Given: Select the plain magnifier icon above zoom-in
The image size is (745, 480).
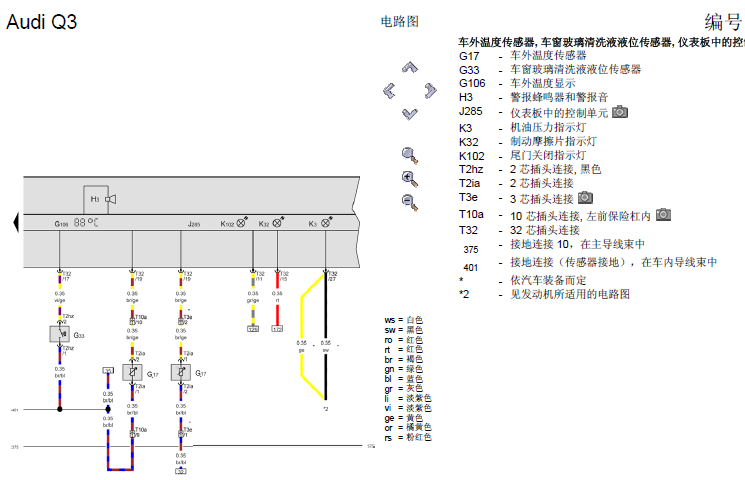Looking at the screenshot, I should click(410, 155).
